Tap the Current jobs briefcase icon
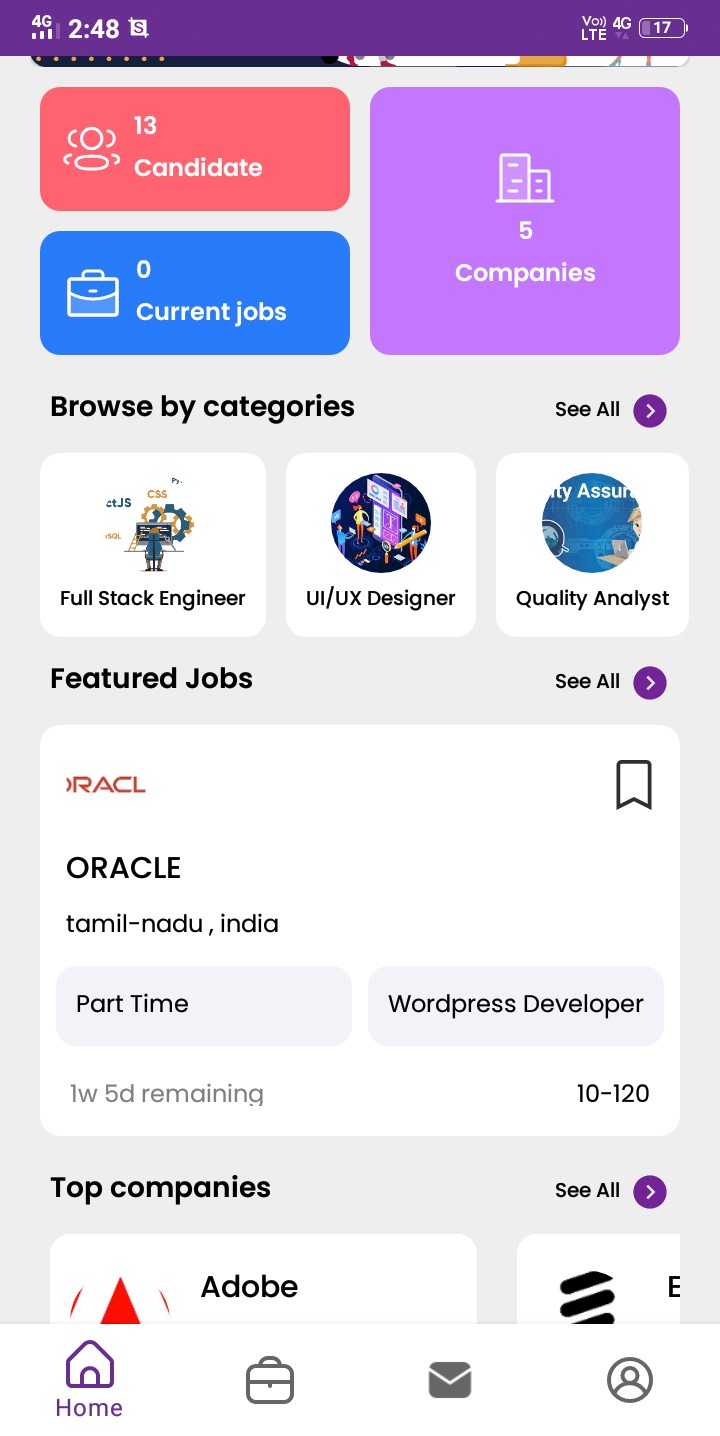720x1436 pixels. (92, 293)
